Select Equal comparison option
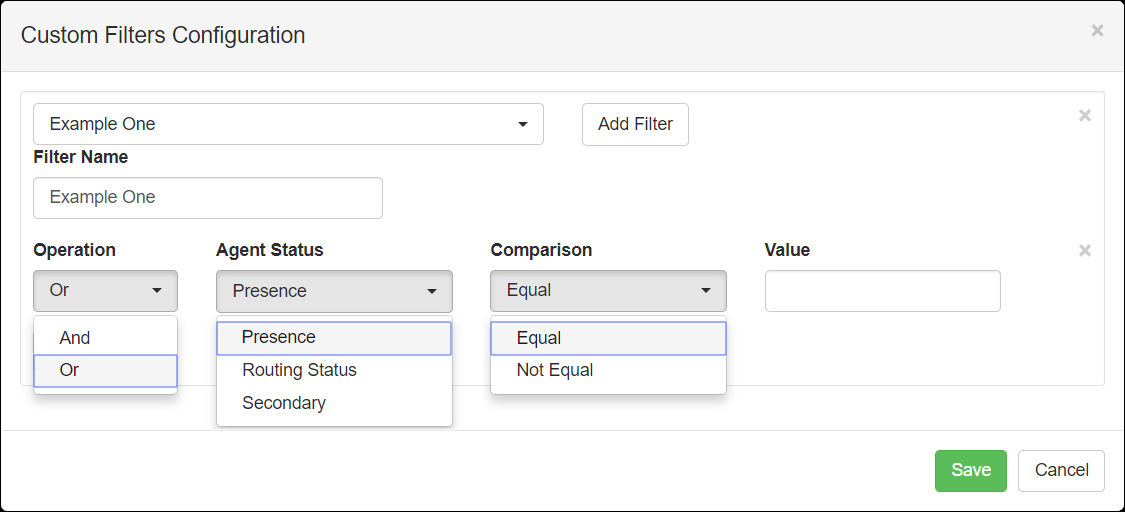1125x512 pixels. [608, 338]
